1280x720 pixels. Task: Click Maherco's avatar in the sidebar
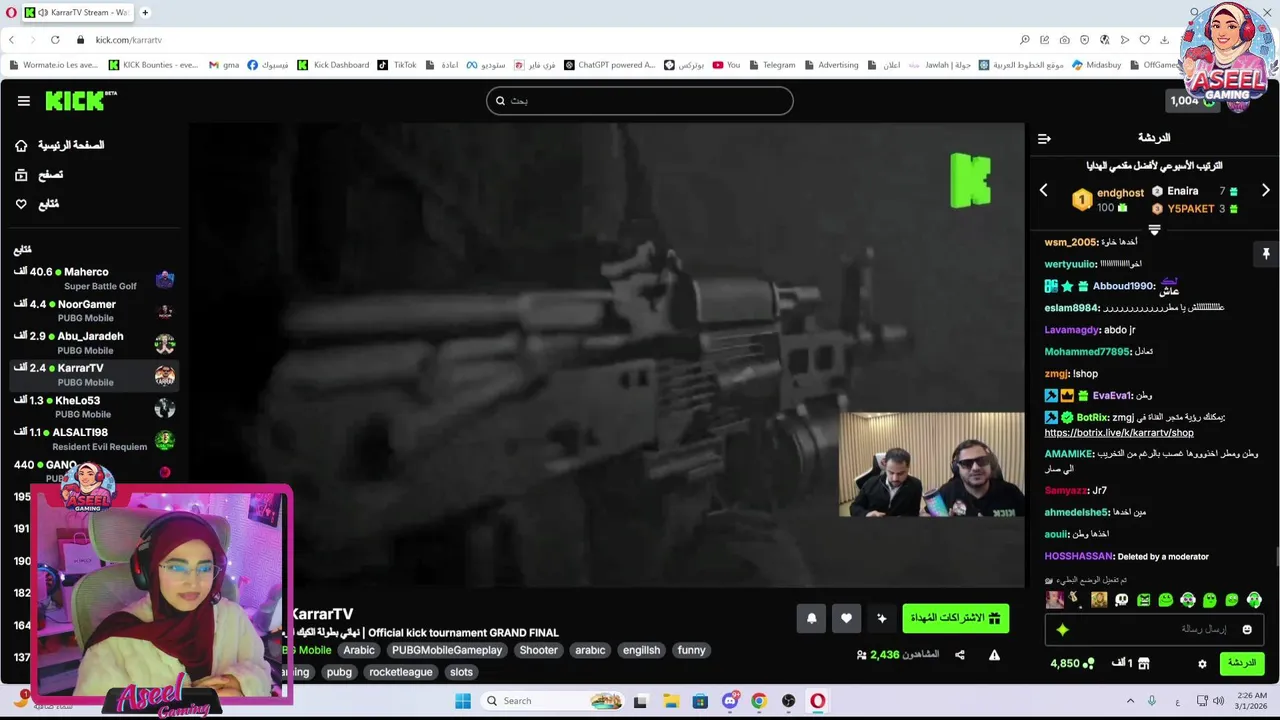point(165,279)
